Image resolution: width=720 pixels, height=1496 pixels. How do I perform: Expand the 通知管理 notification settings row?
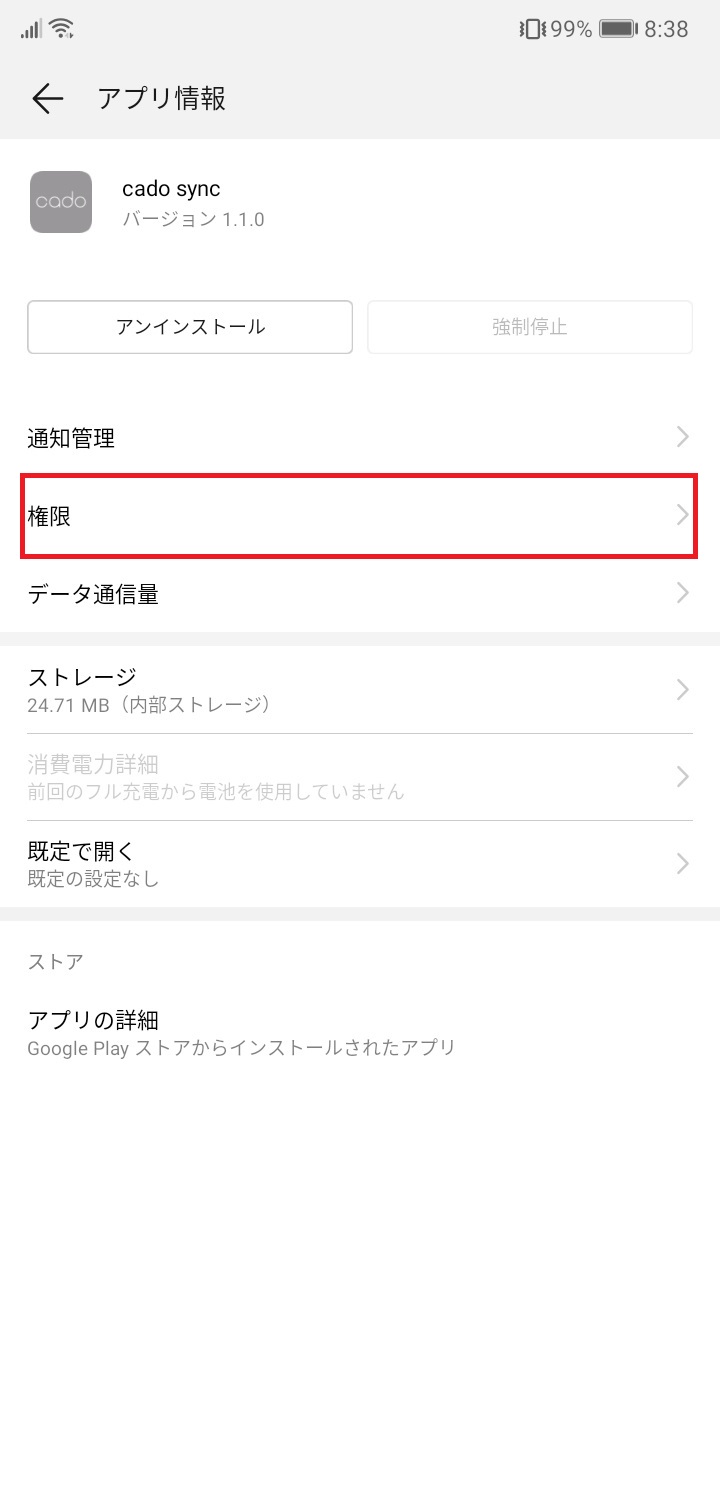[360, 437]
